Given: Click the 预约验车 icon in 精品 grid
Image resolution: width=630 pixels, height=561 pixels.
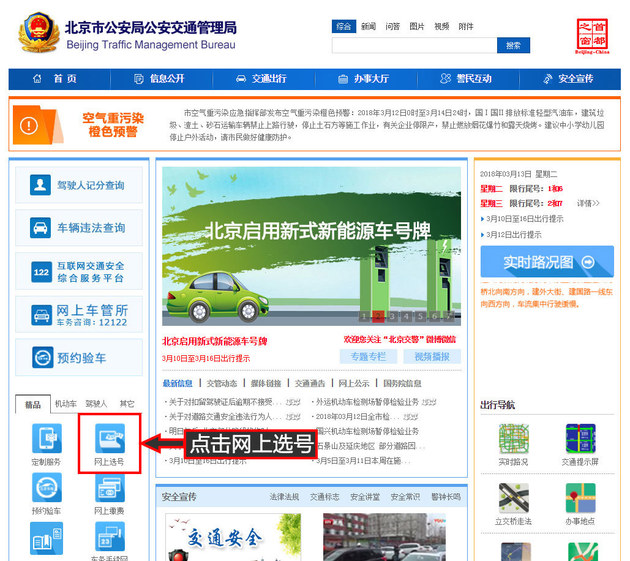Looking at the screenshot, I should pyautogui.click(x=47, y=487).
